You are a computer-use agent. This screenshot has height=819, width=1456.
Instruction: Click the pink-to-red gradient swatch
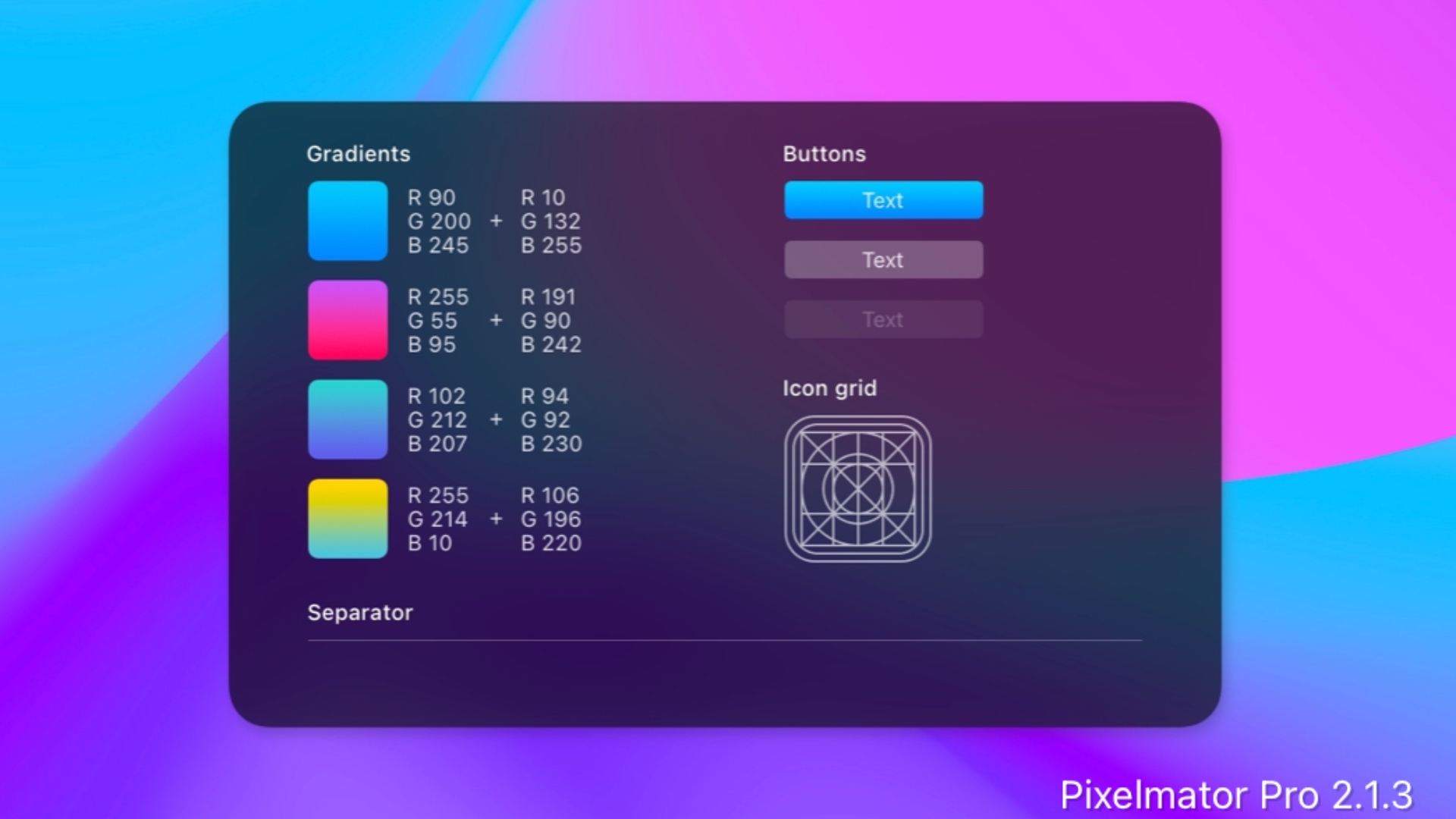(347, 320)
